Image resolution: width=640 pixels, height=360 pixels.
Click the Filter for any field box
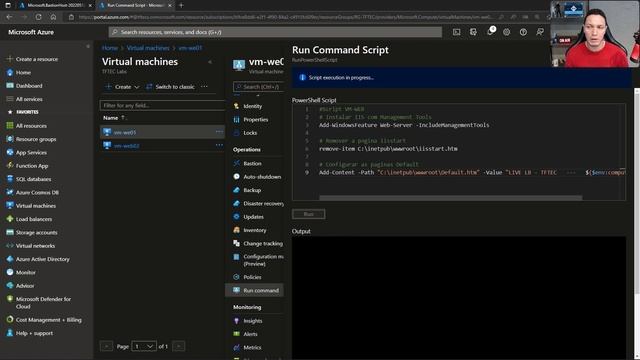(162, 105)
